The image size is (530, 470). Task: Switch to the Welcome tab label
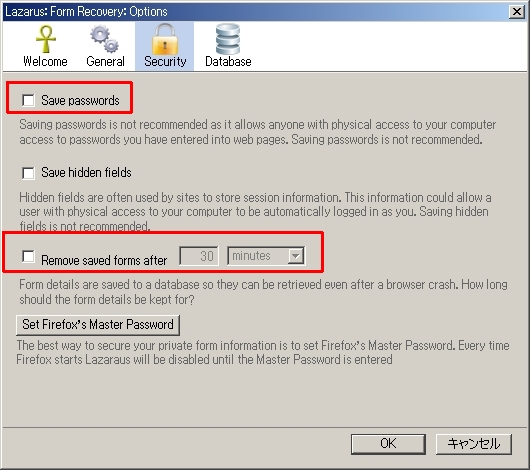coord(45,62)
